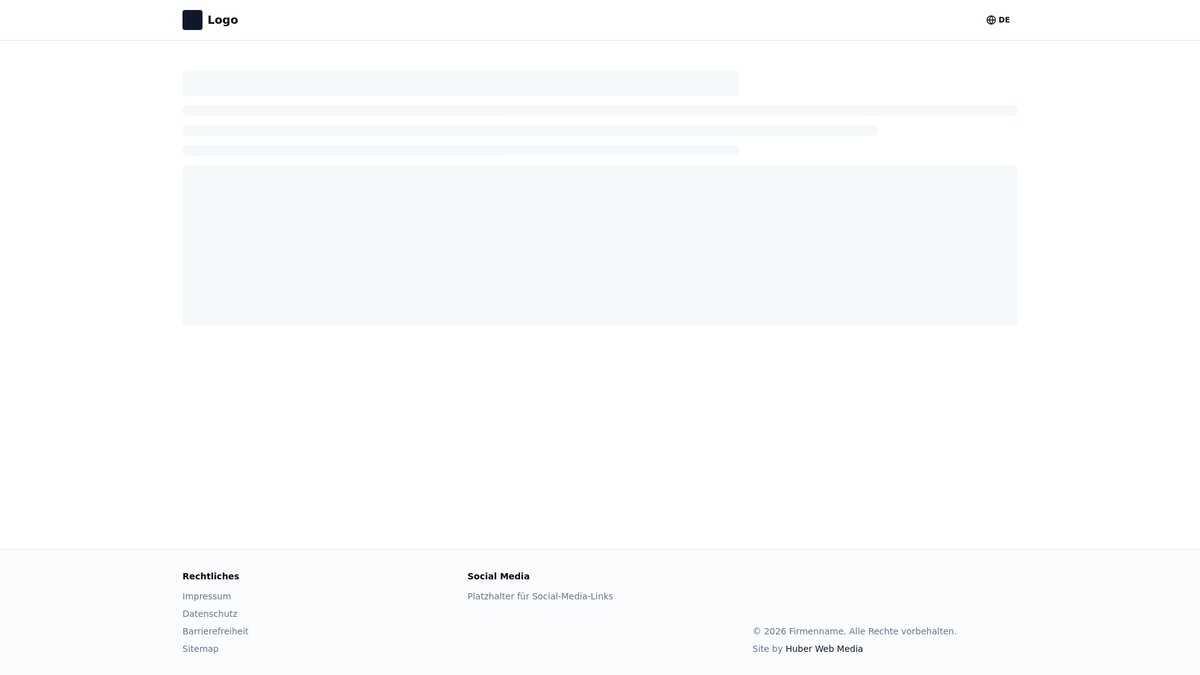Click the dark square logo icon
Screen dimensions: 1200x675
192,20
